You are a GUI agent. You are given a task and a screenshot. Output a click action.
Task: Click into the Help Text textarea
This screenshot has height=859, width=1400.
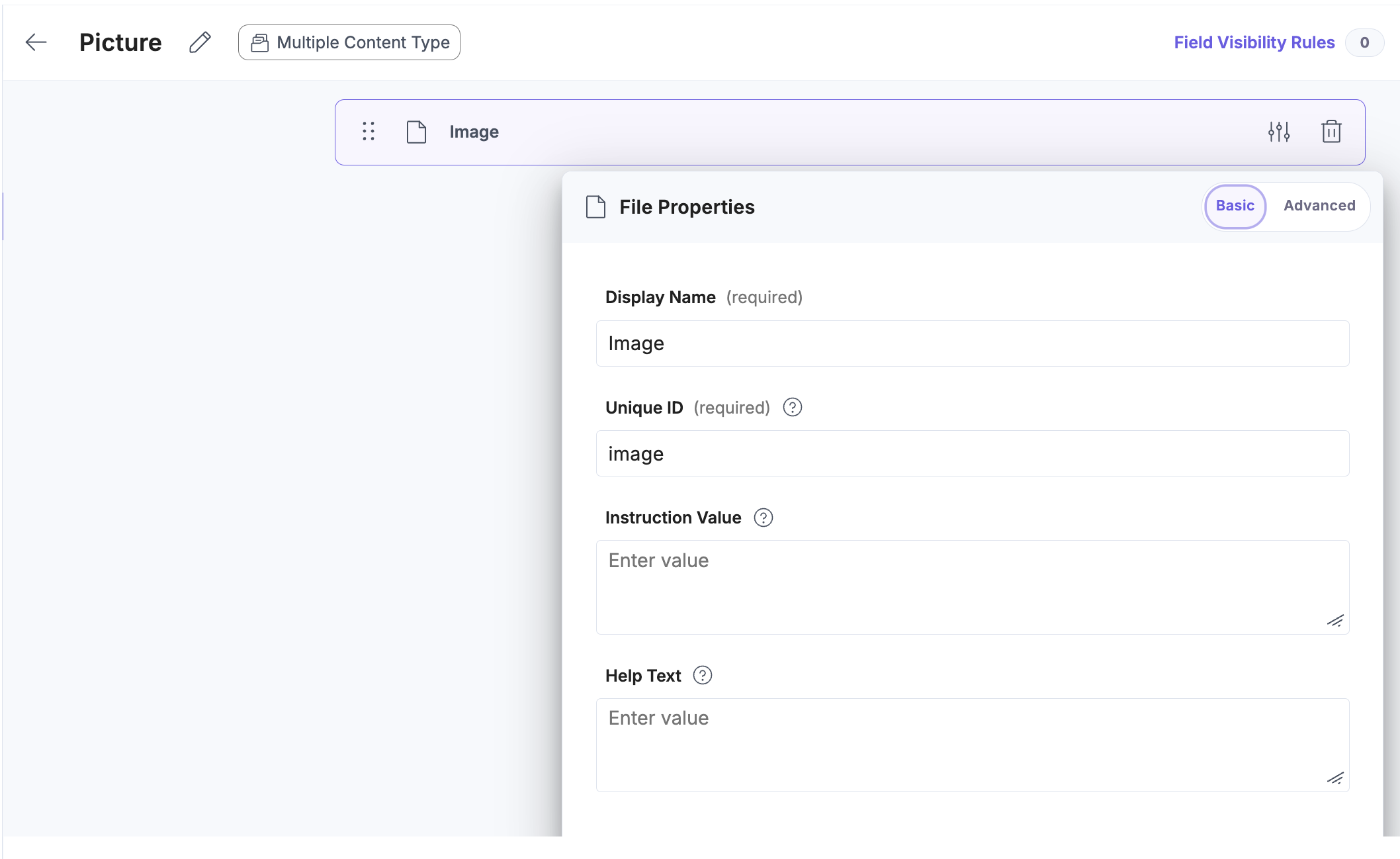[x=973, y=745]
